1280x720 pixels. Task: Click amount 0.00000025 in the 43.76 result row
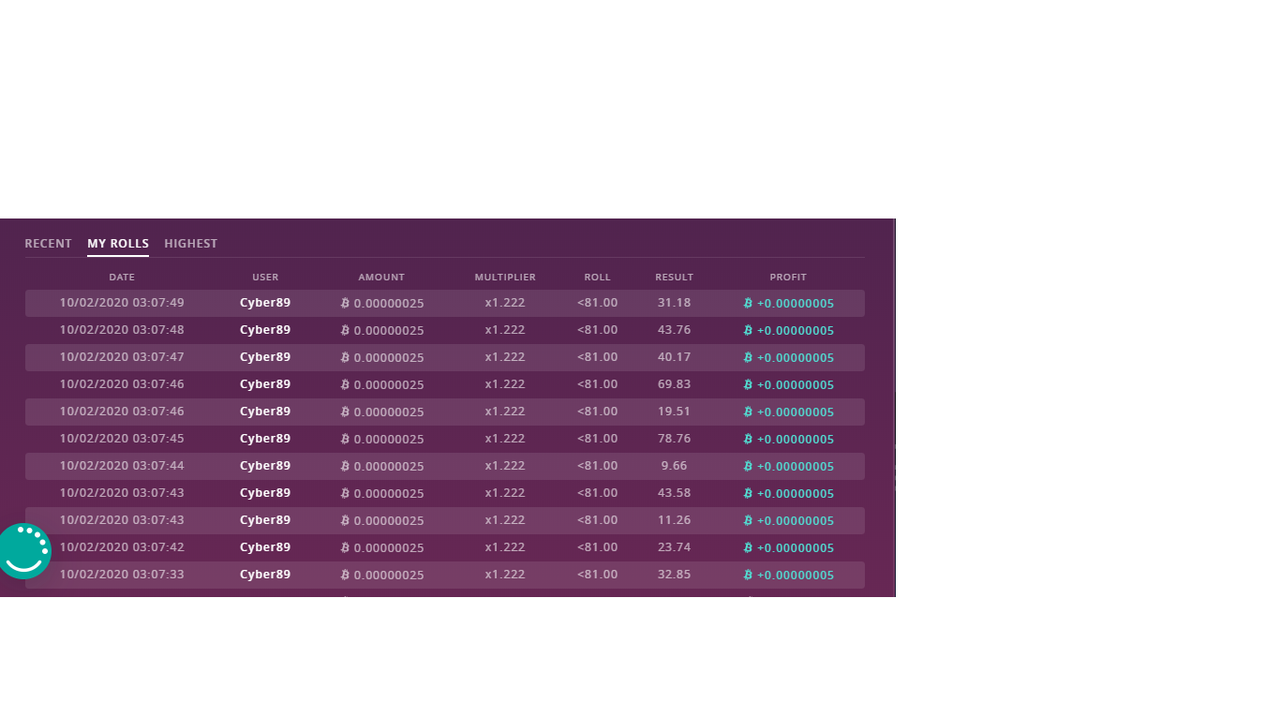[389, 330]
